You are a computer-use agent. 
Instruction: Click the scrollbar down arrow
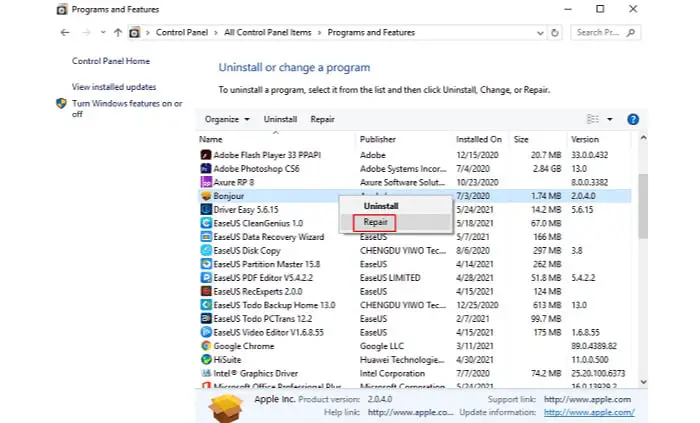[643, 382]
